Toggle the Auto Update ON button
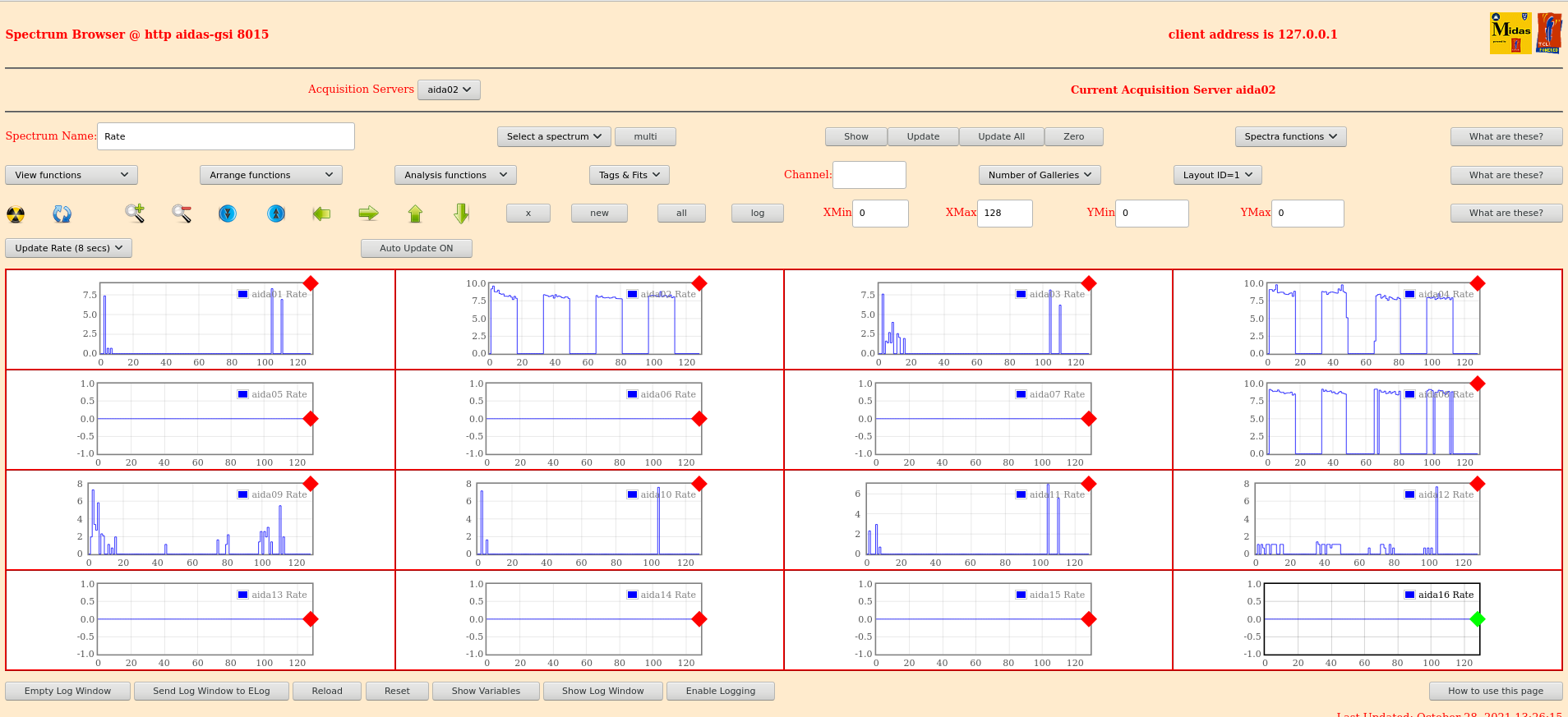The image size is (1568, 717). pos(416,248)
